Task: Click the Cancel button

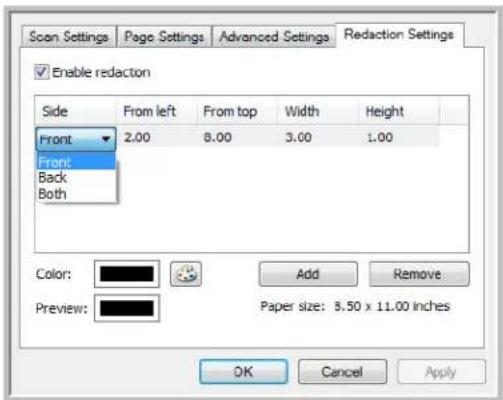Action: (342, 372)
